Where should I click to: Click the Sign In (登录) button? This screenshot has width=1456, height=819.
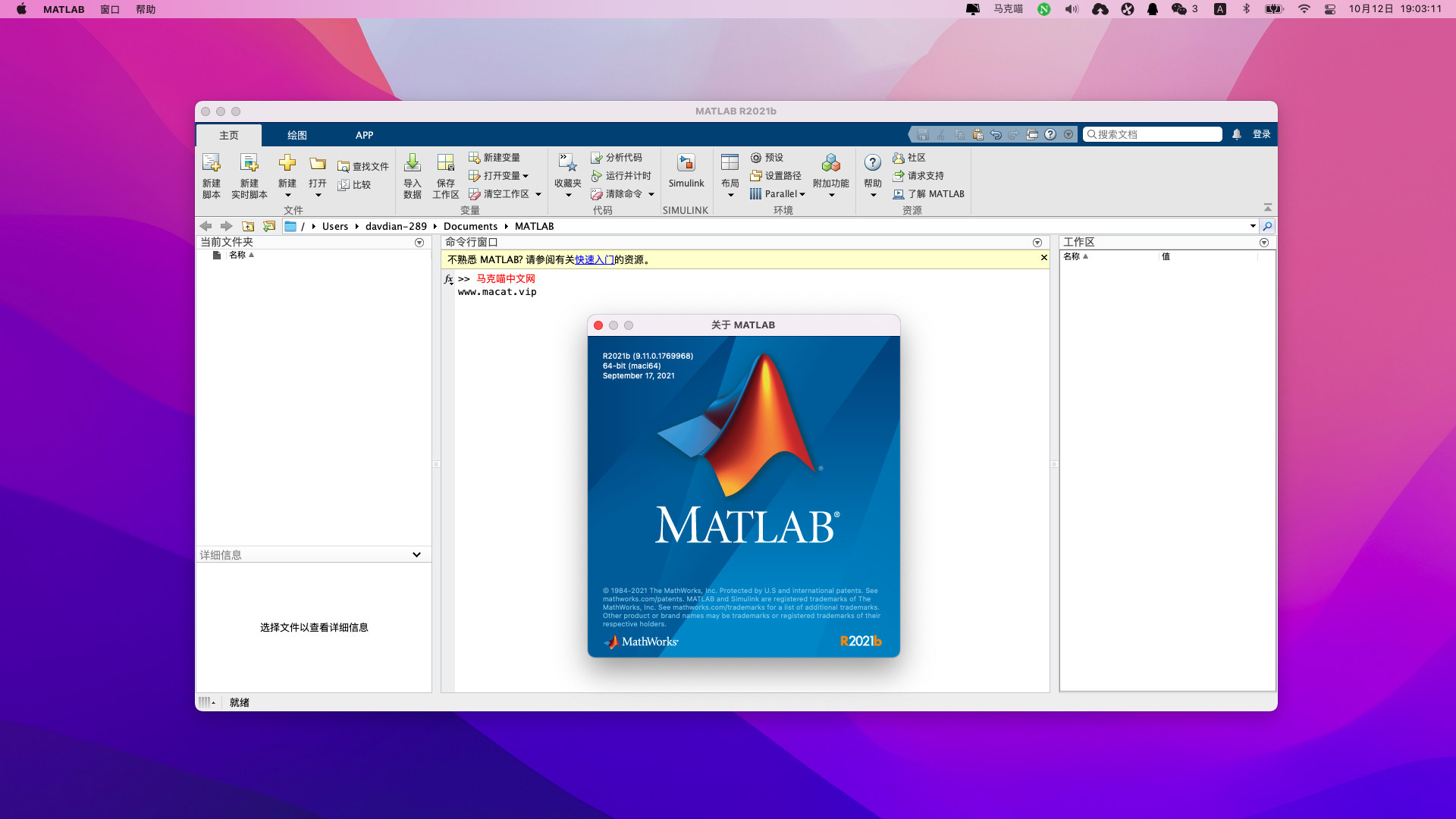[x=1261, y=134]
